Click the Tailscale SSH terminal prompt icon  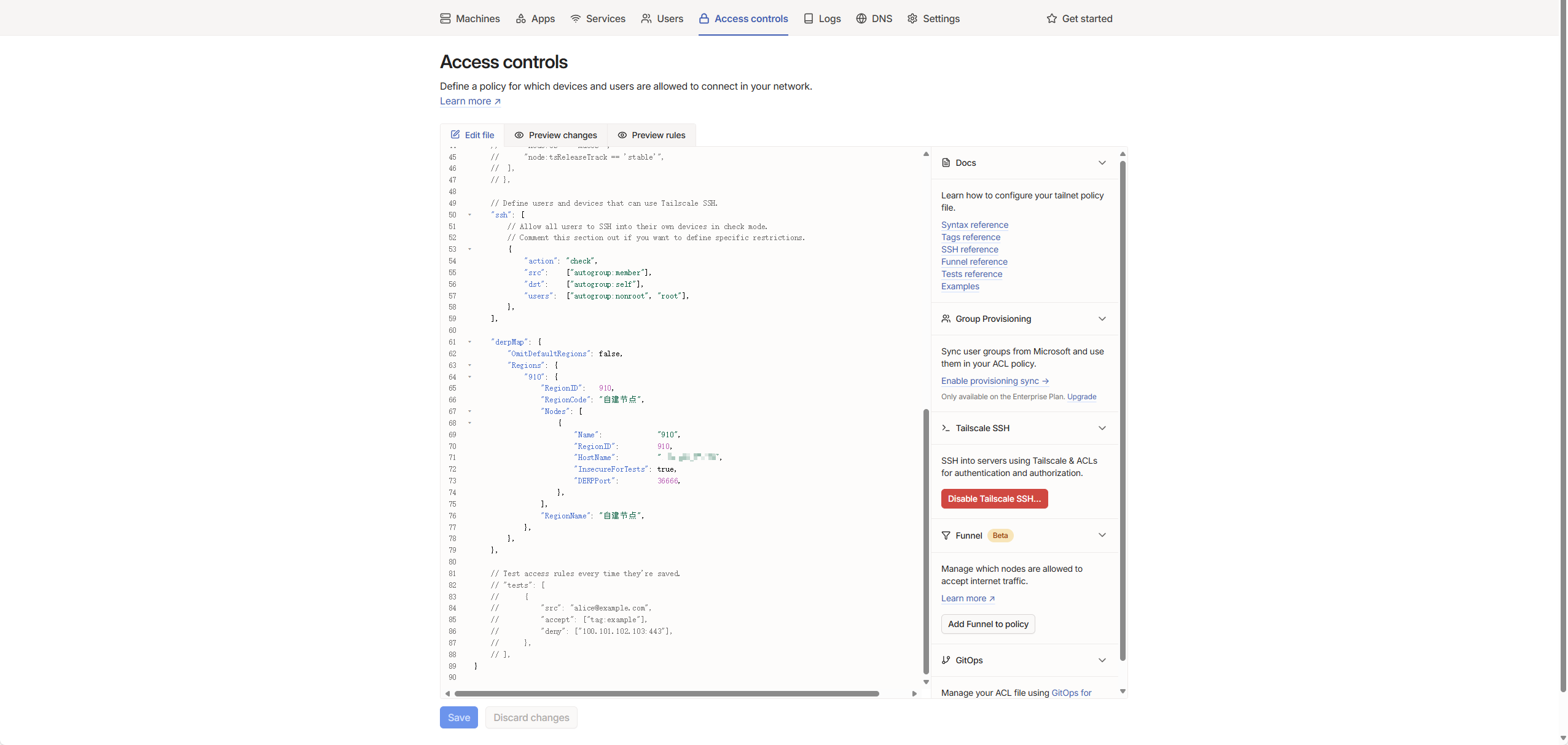click(x=946, y=428)
